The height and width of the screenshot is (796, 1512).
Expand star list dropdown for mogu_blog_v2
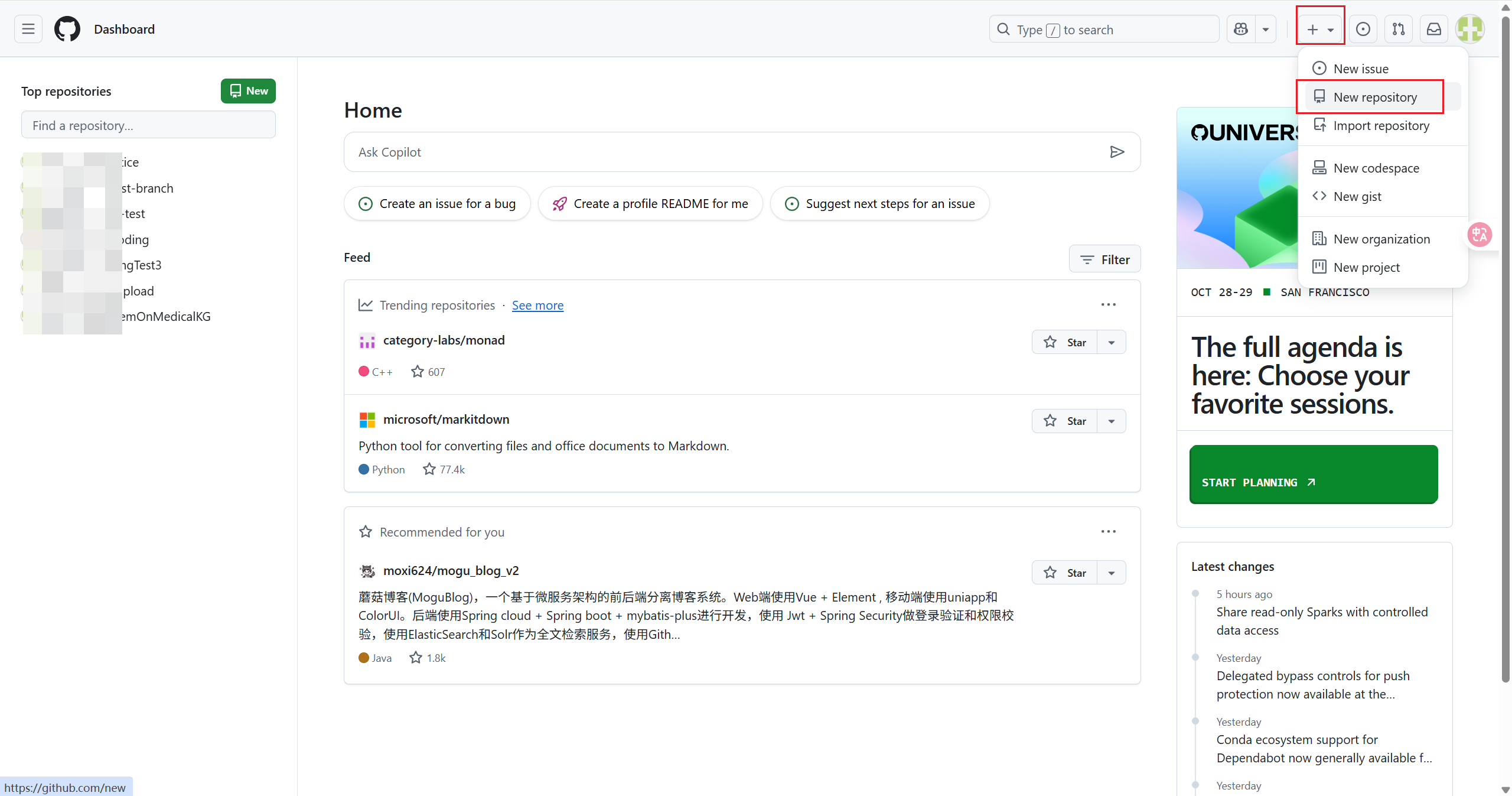pyautogui.click(x=1112, y=573)
